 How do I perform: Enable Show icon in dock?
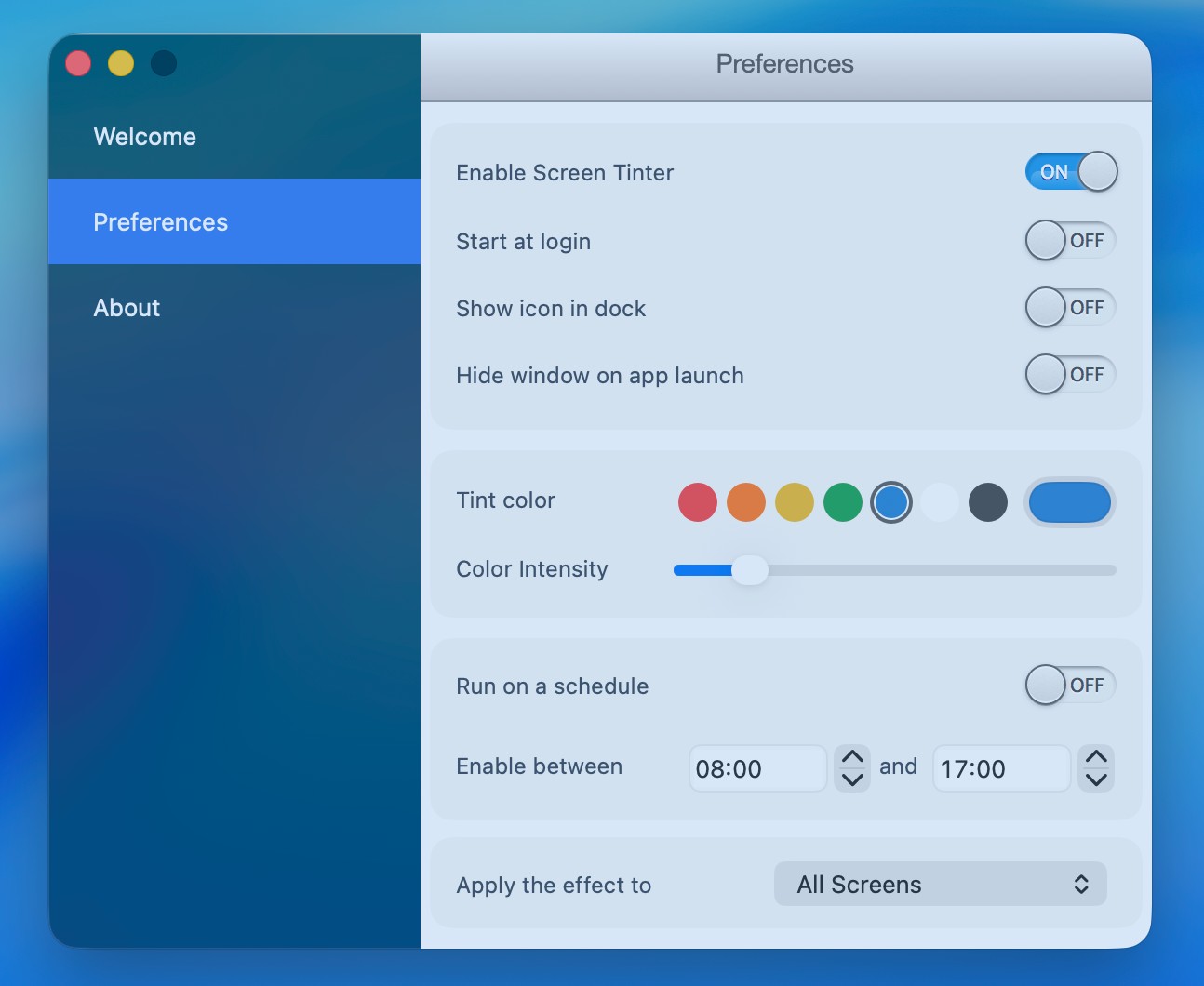pos(1070,308)
